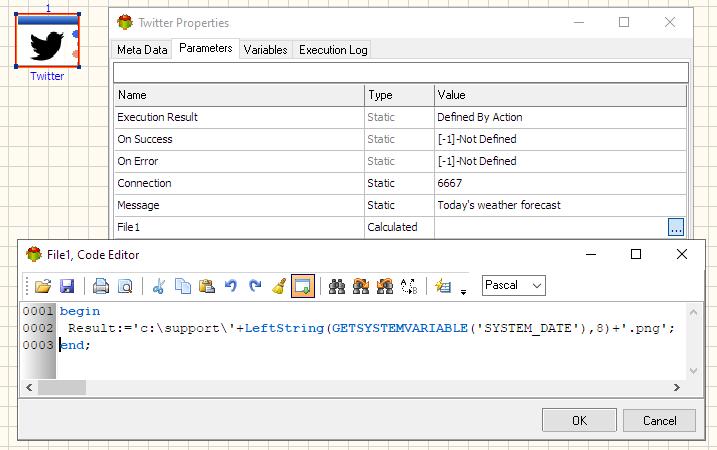The height and width of the screenshot is (450, 717).
Task: Maximize the File1 Code Editor window
Action: click(636, 254)
